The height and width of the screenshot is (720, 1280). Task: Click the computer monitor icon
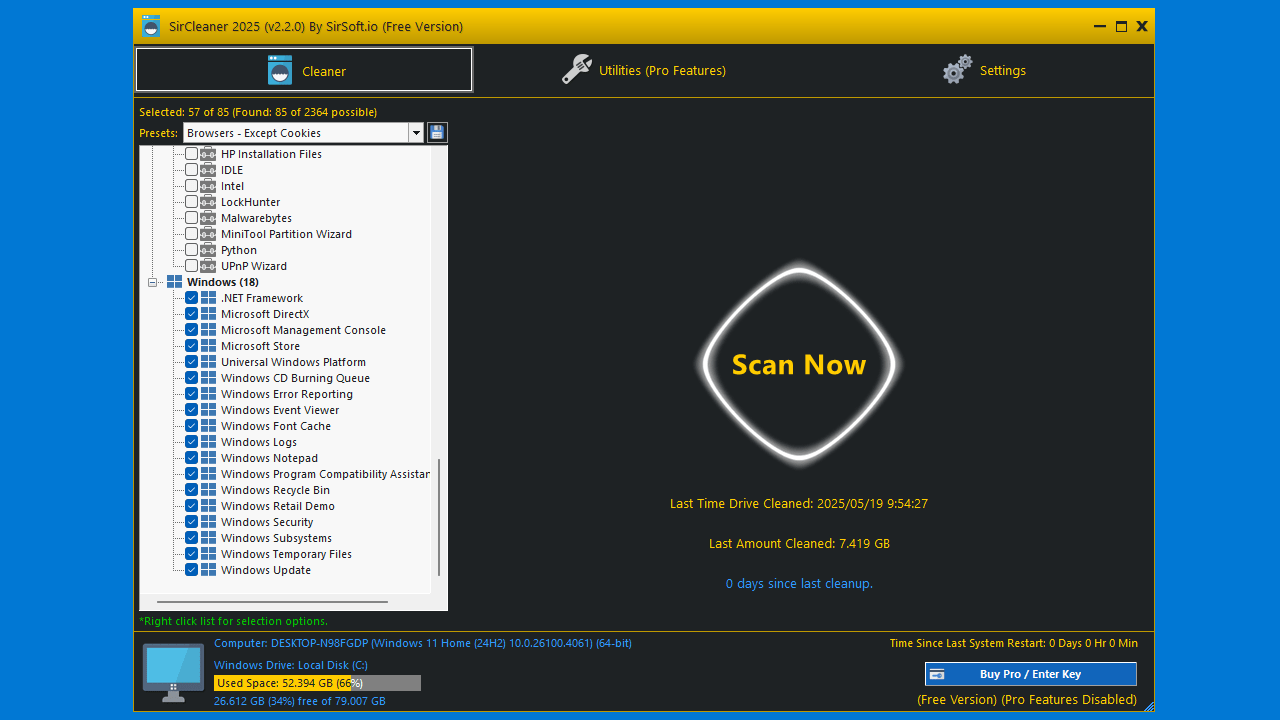(174, 672)
